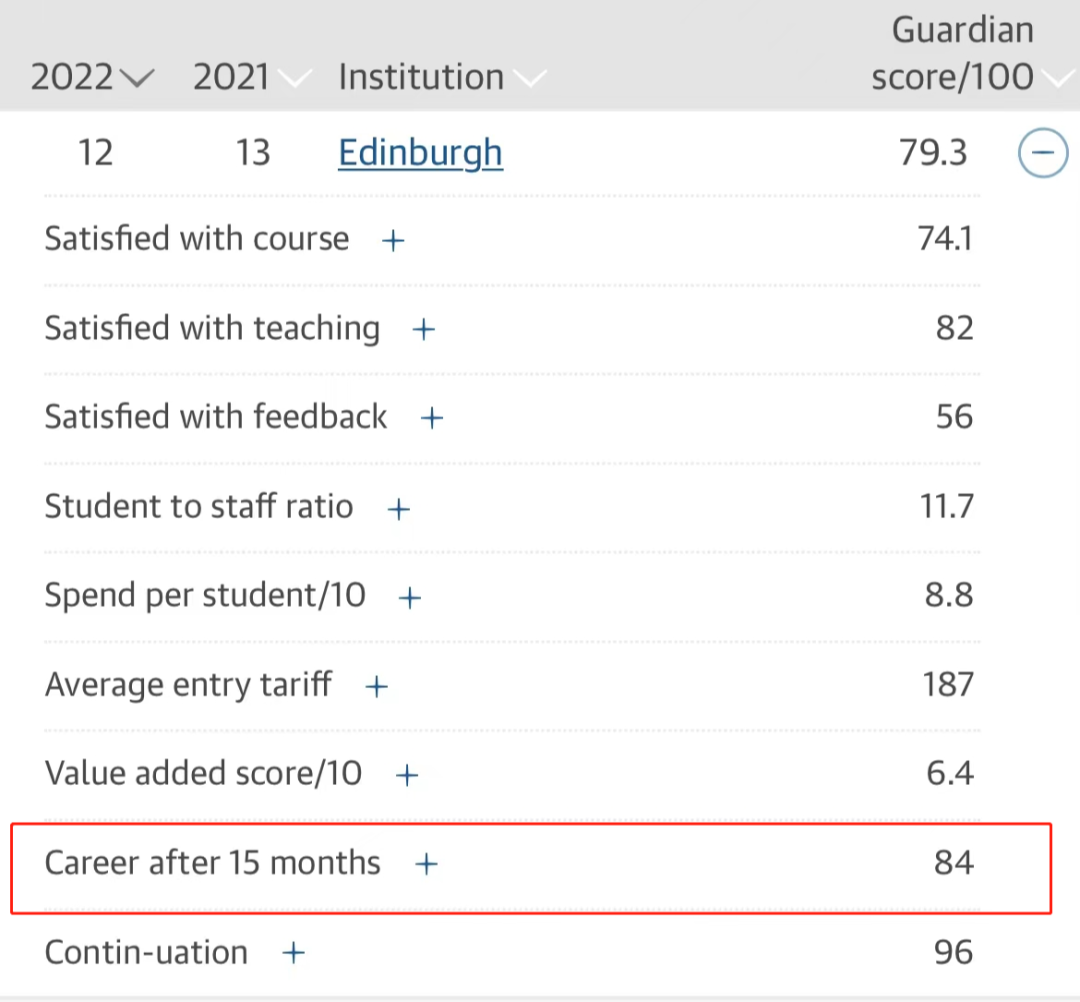
Task: Click the Average entry tariff label
Action: click(188, 685)
